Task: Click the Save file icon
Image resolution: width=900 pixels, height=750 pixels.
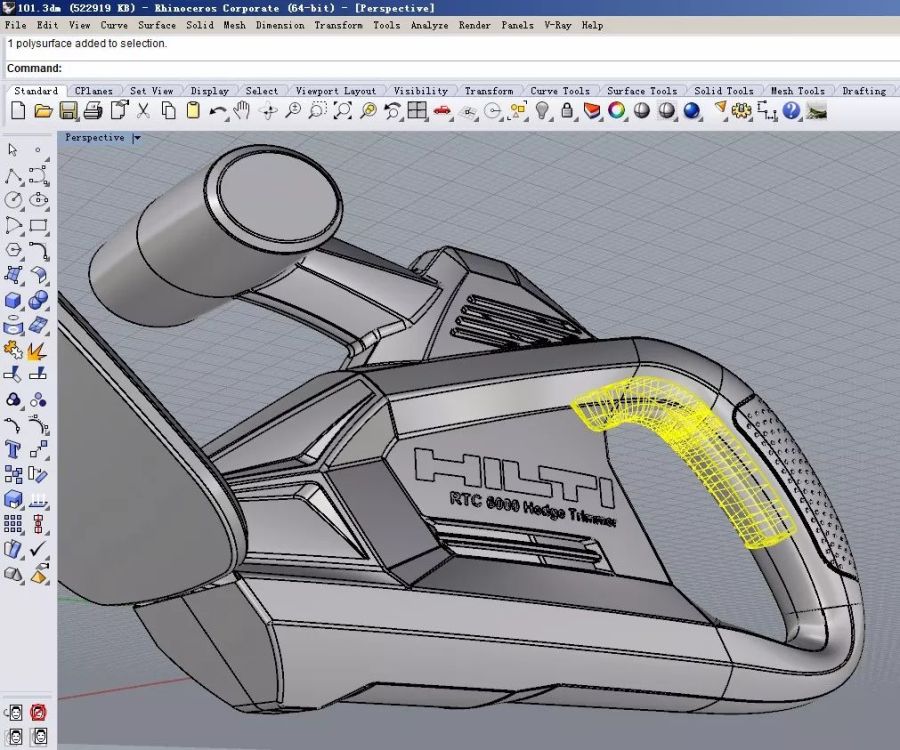Action: (x=68, y=111)
